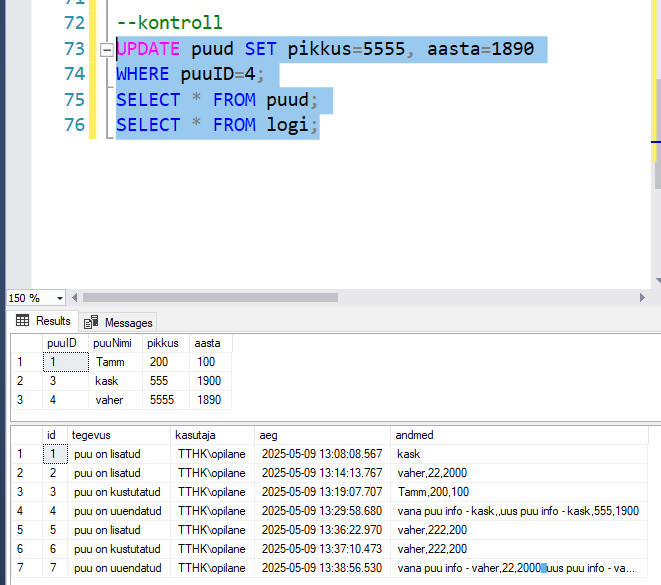
Task: Select the aasta column header
Action: point(207,343)
